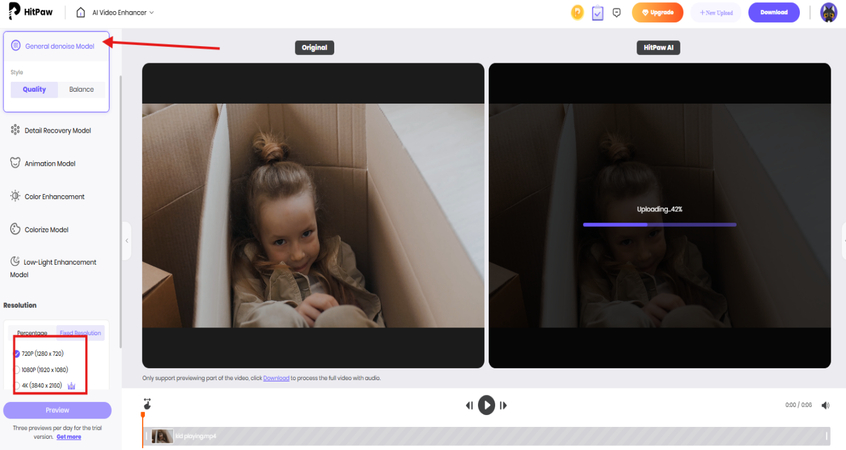
Task: Select Detail Recovery Model
Action: pyautogui.click(x=57, y=131)
